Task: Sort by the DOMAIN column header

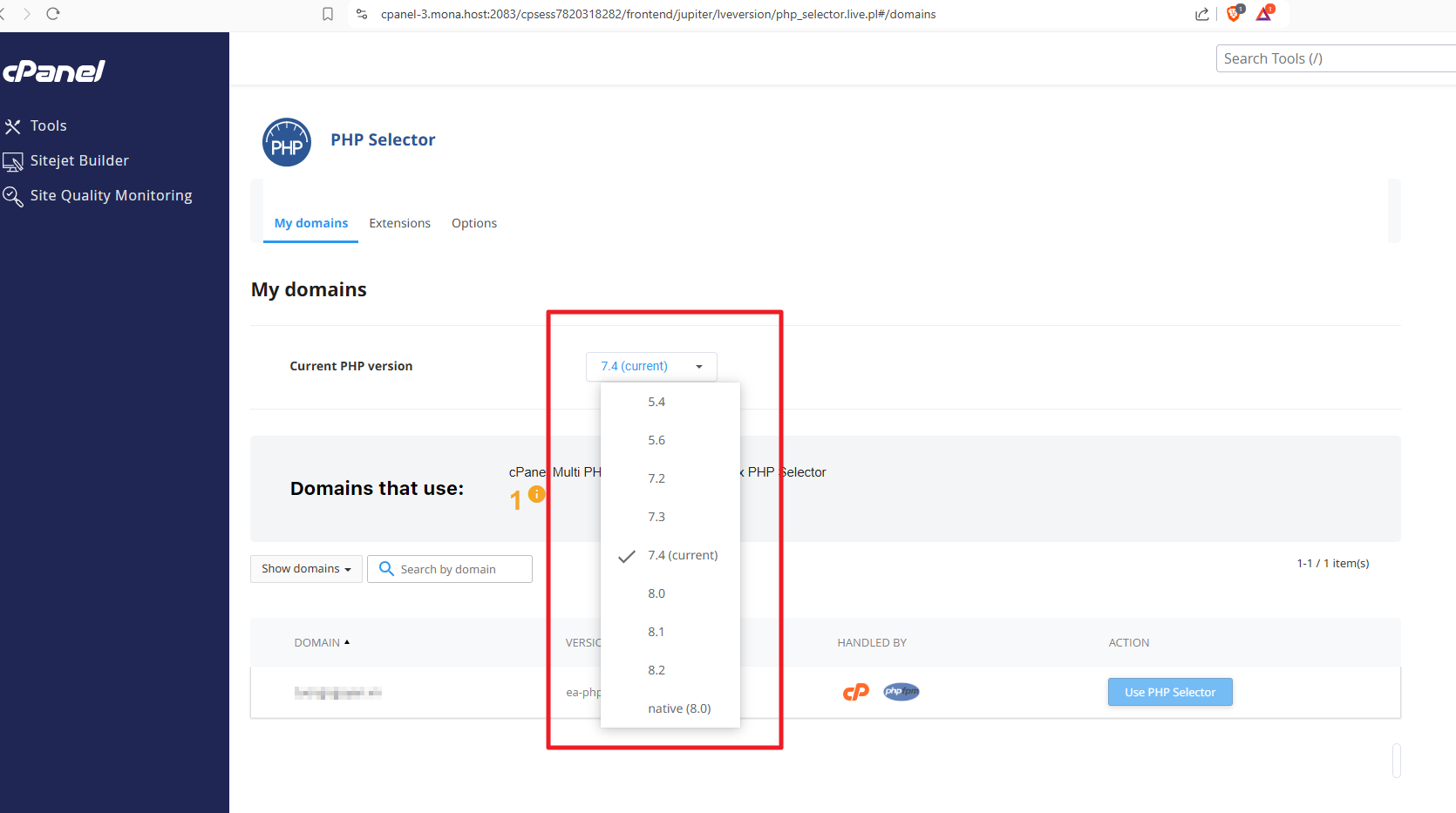Action: (x=322, y=643)
